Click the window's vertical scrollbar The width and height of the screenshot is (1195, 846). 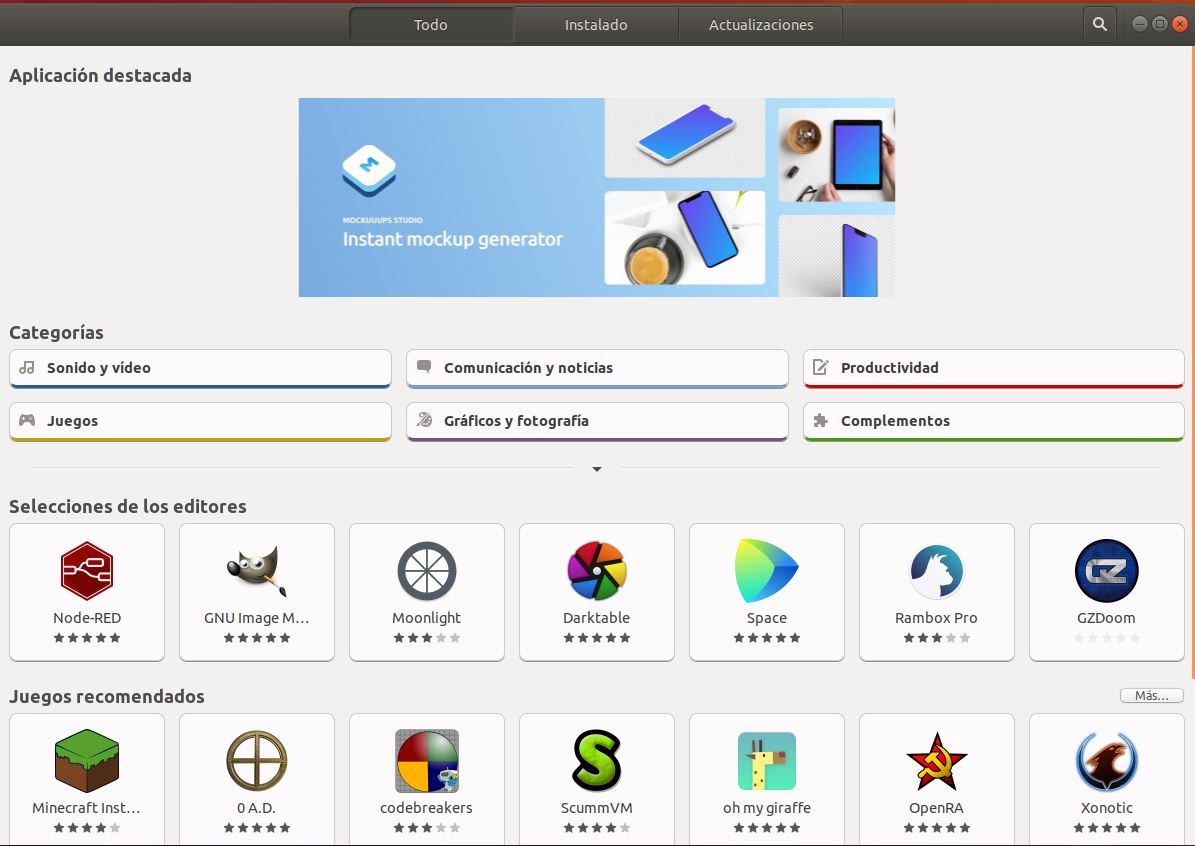1192,362
